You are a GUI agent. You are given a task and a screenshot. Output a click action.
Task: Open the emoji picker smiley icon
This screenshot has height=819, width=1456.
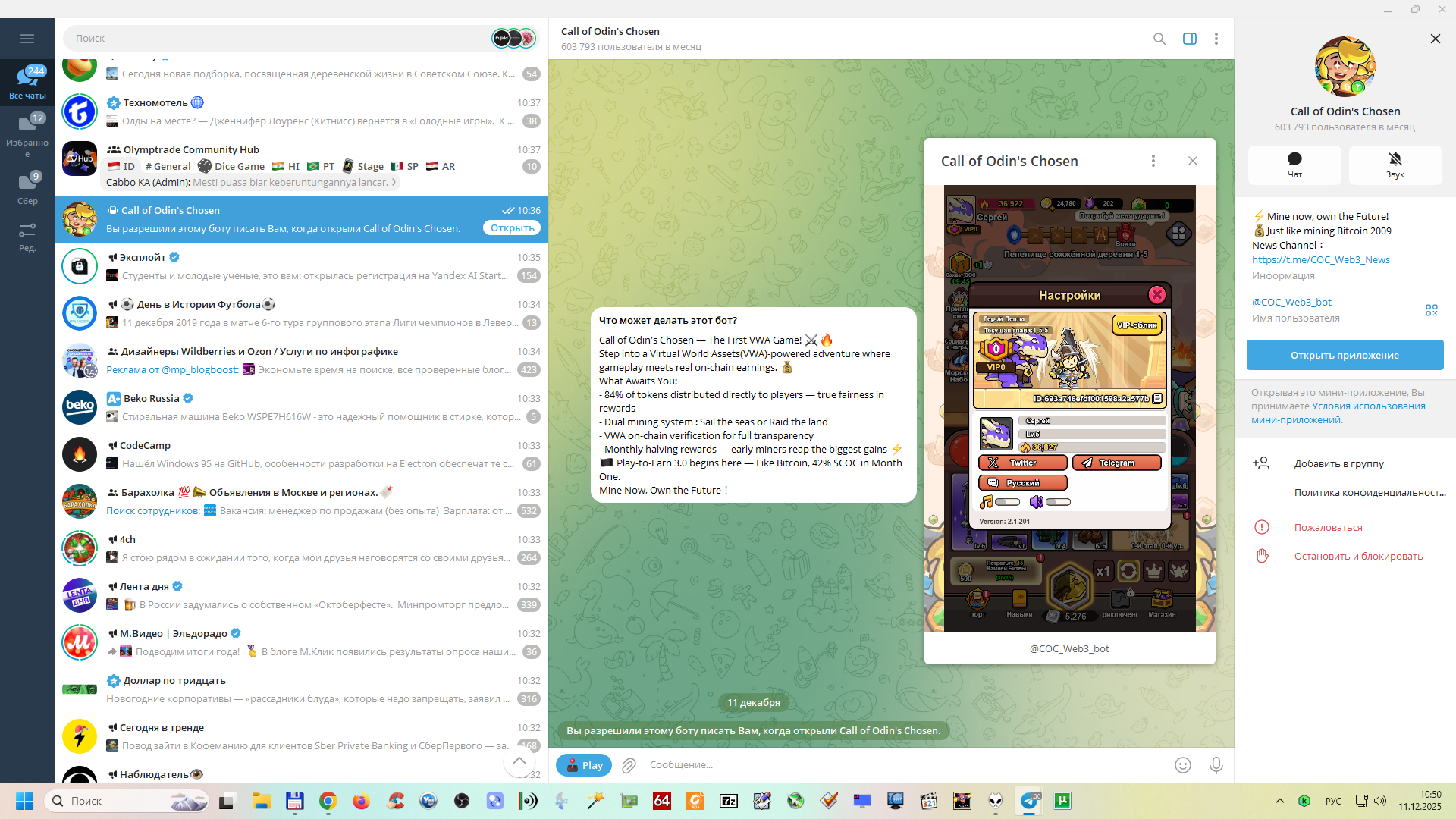(x=1182, y=765)
